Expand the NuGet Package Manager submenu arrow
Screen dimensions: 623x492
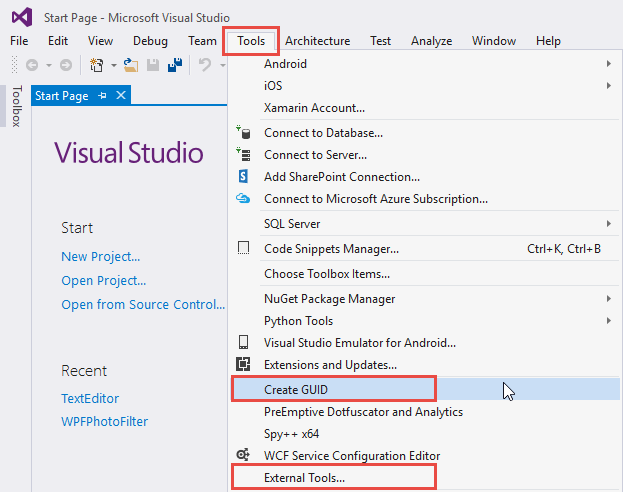(x=609, y=298)
